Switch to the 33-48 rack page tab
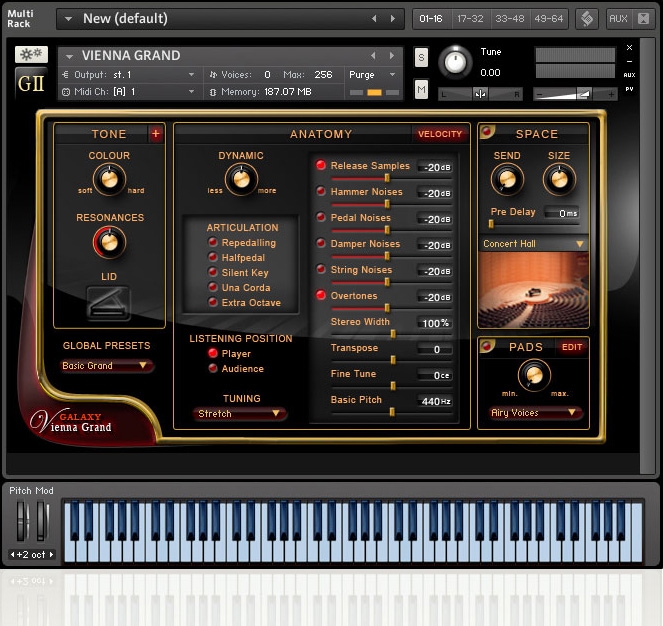 (509, 19)
